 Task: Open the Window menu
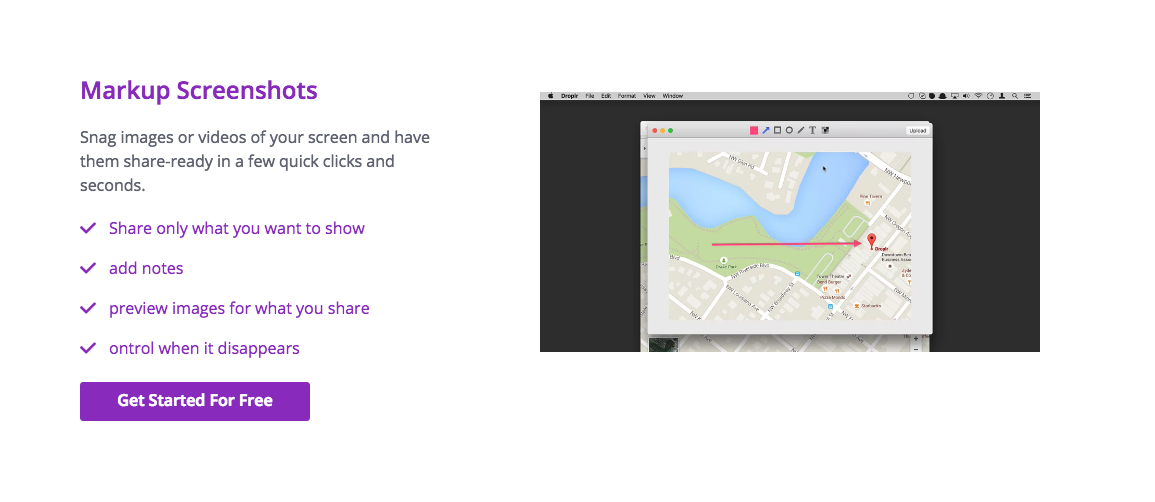click(x=673, y=96)
